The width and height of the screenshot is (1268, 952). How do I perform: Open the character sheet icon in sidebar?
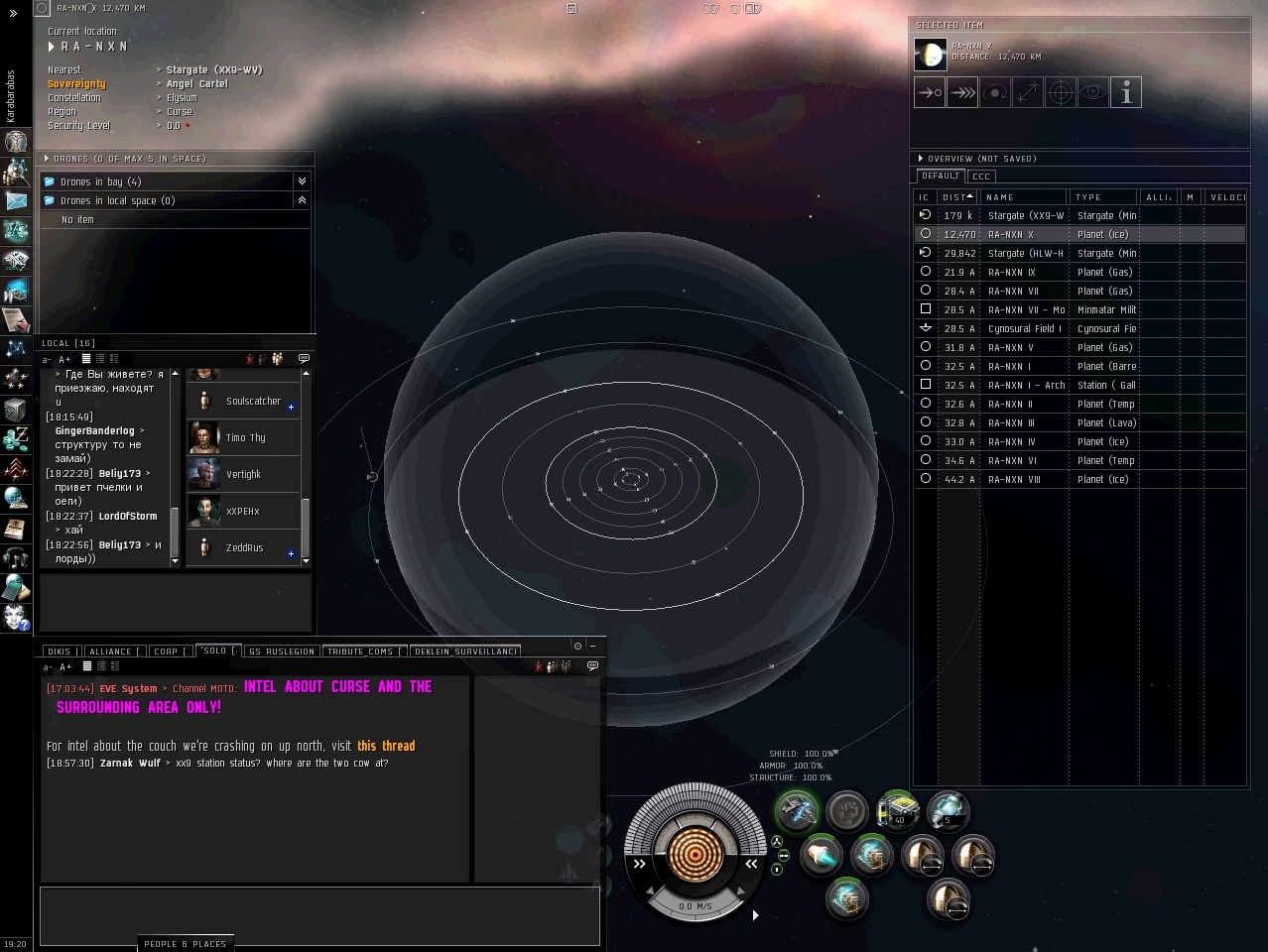15,141
